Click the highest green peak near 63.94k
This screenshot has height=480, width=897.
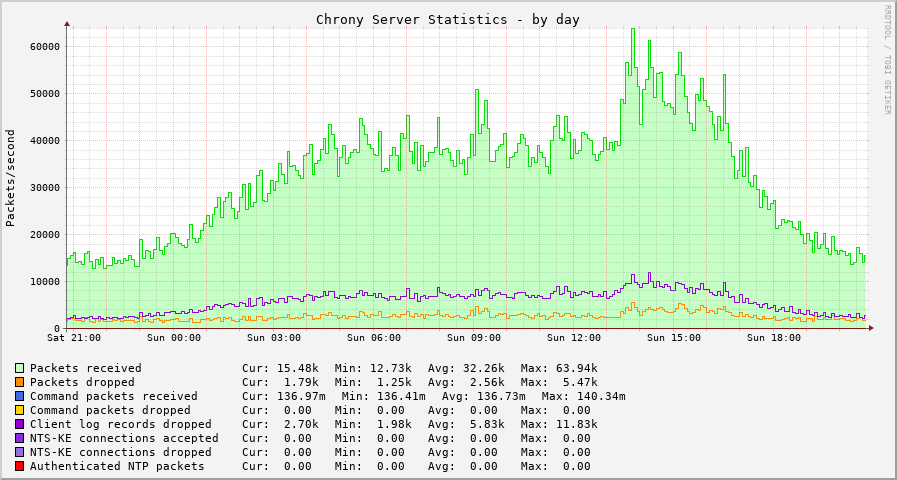pos(633,29)
